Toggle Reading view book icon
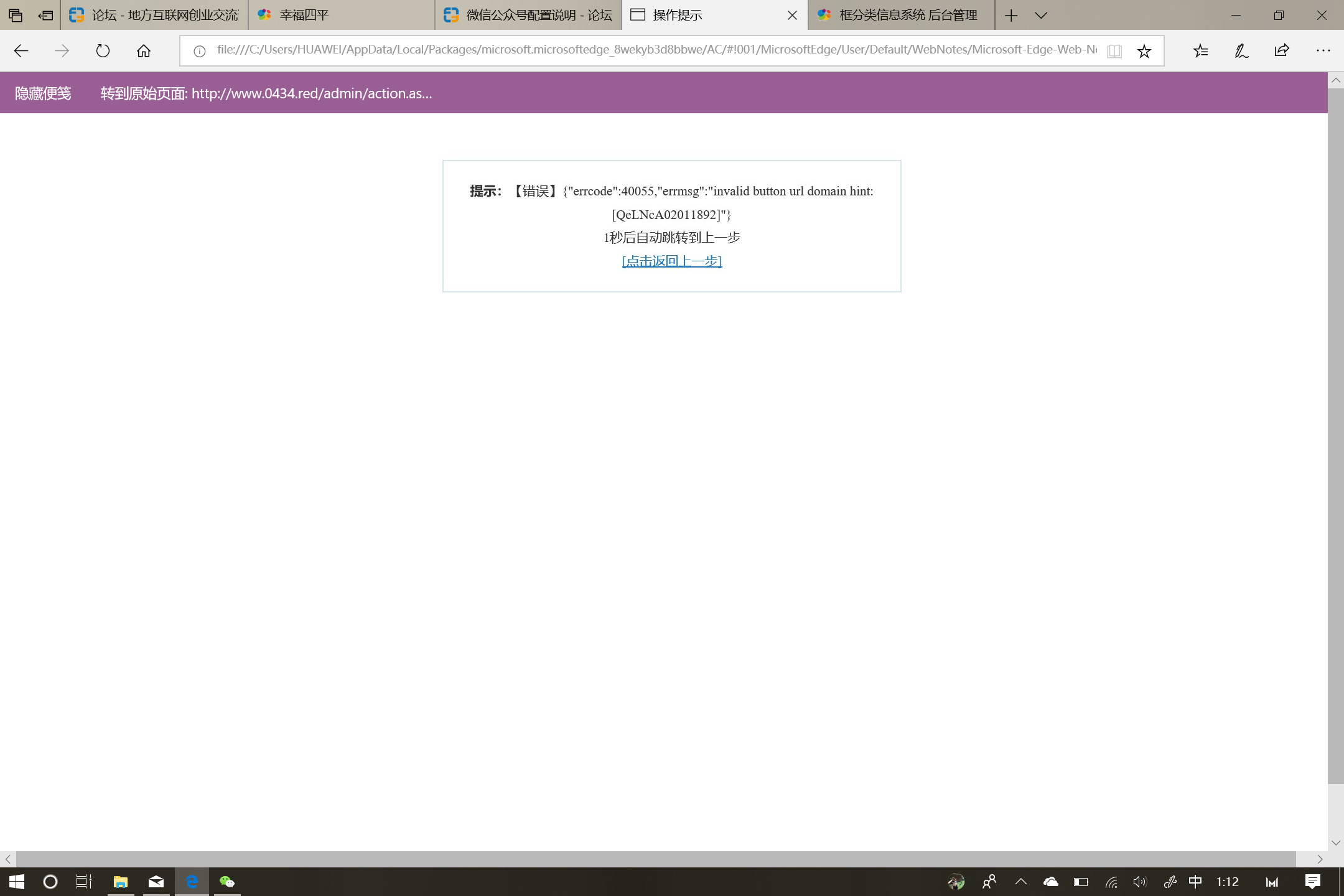Viewport: 1344px width, 896px height. tap(1114, 51)
